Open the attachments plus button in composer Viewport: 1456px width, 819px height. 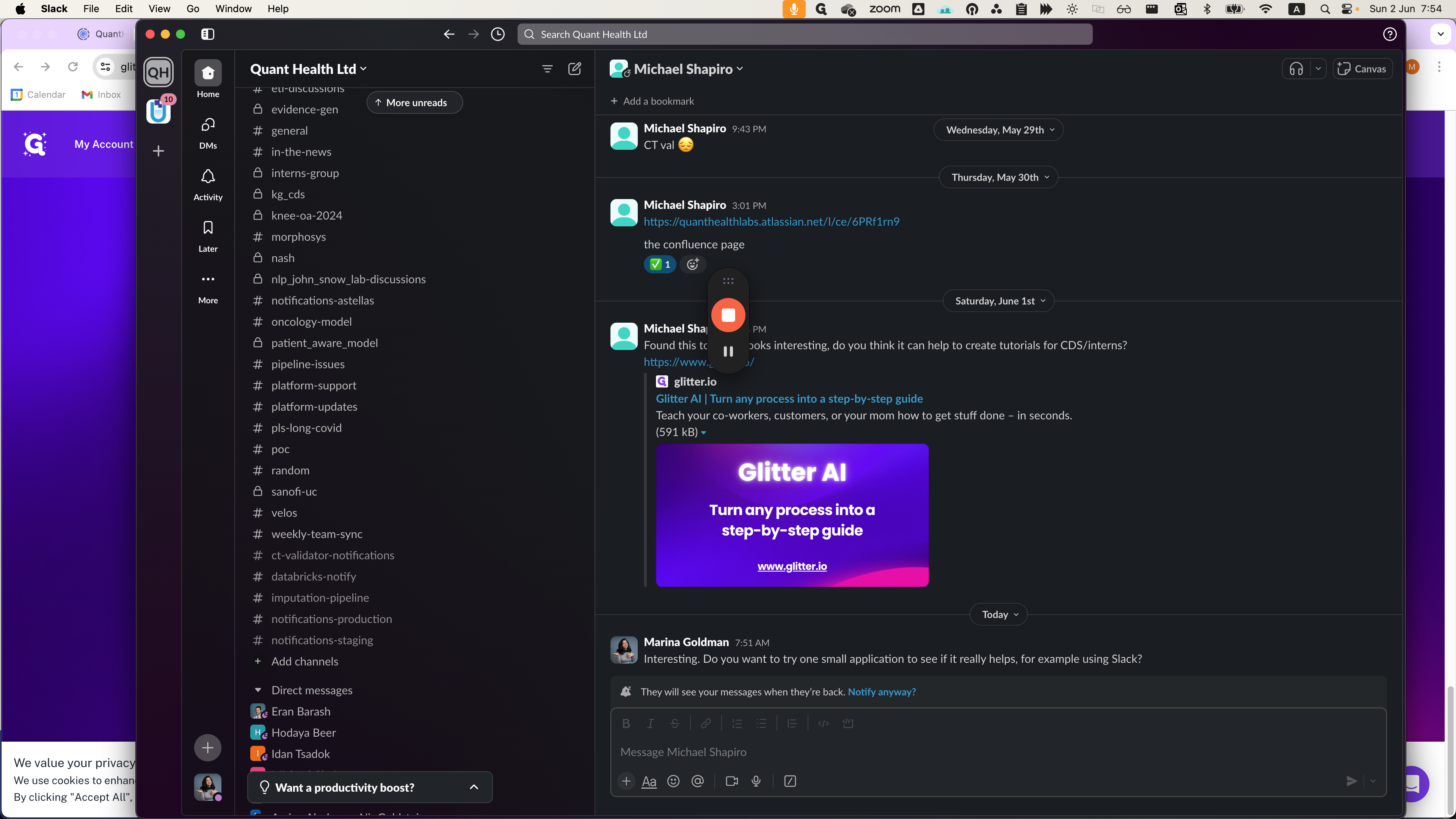[x=626, y=781]
